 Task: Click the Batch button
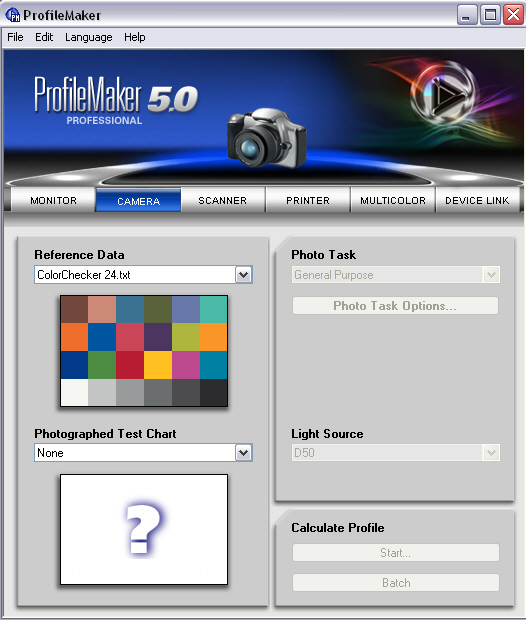(395, 583)
